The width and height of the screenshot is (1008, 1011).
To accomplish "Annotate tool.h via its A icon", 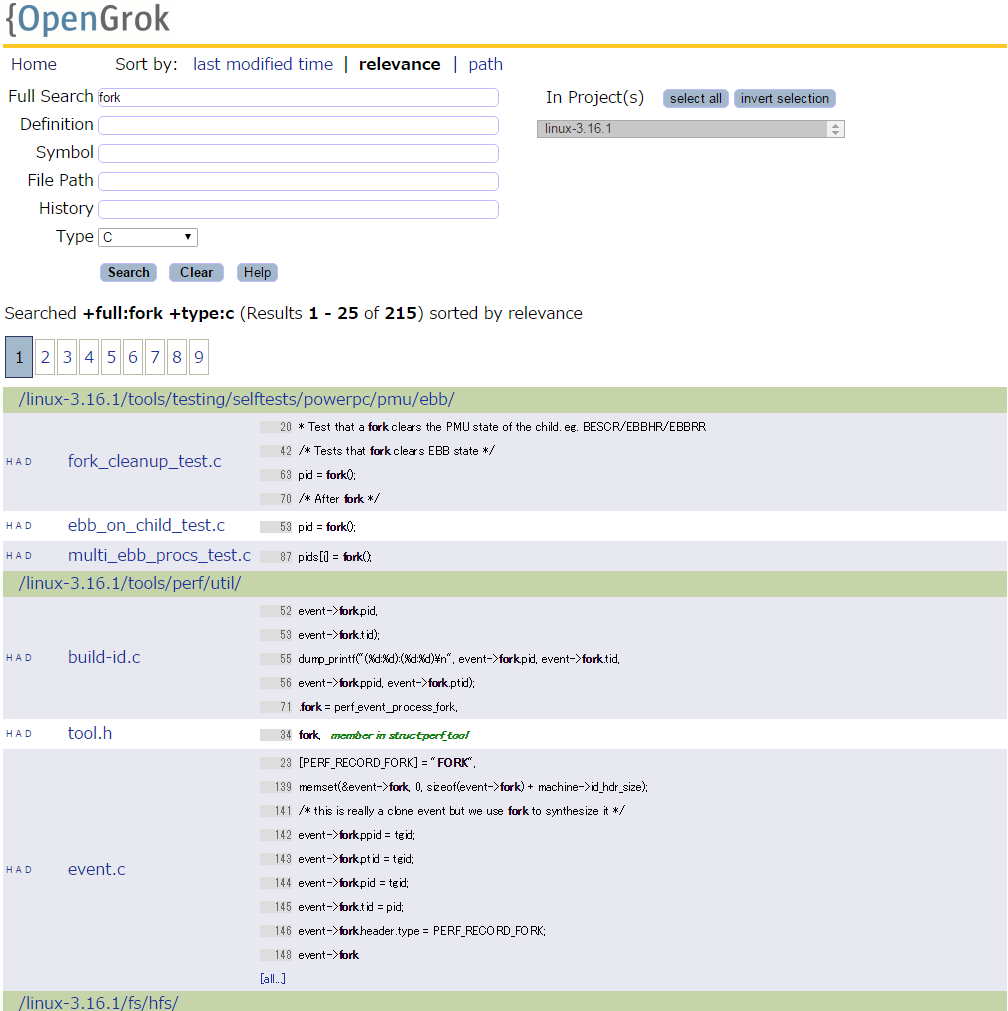I will coord(17,733).
